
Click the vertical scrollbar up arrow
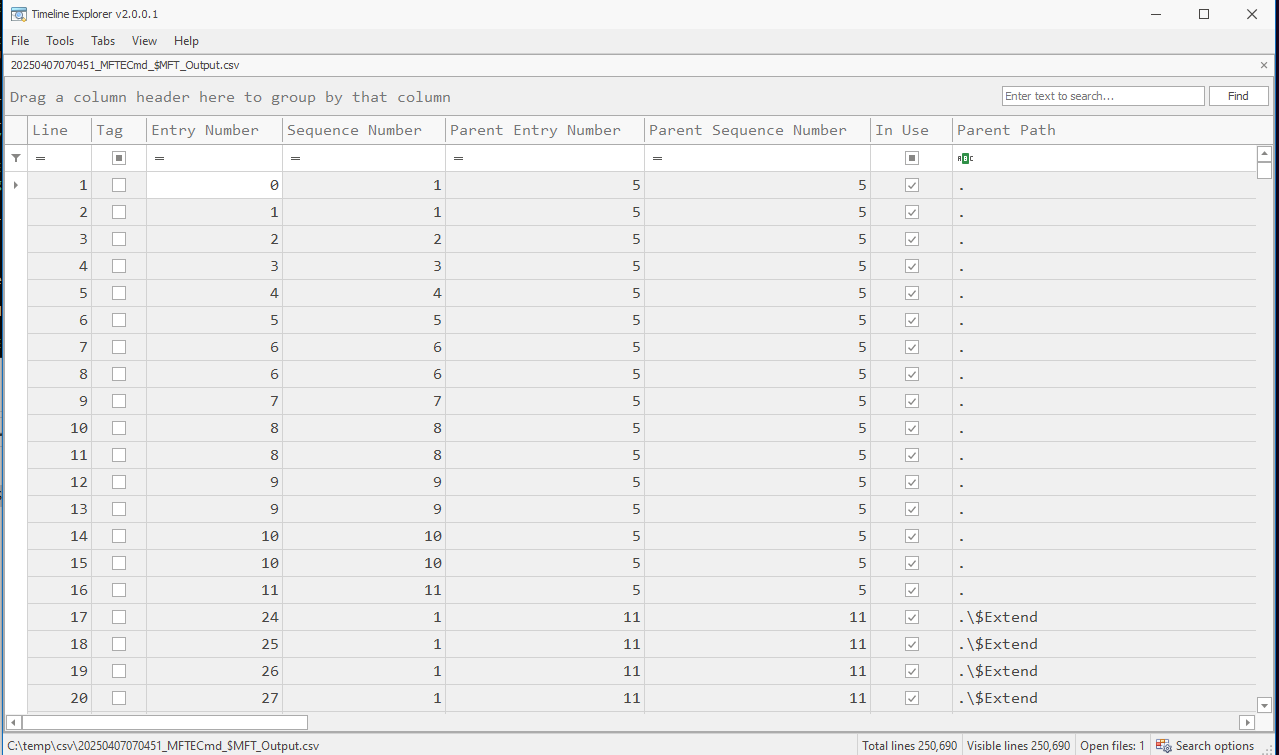1264,153
